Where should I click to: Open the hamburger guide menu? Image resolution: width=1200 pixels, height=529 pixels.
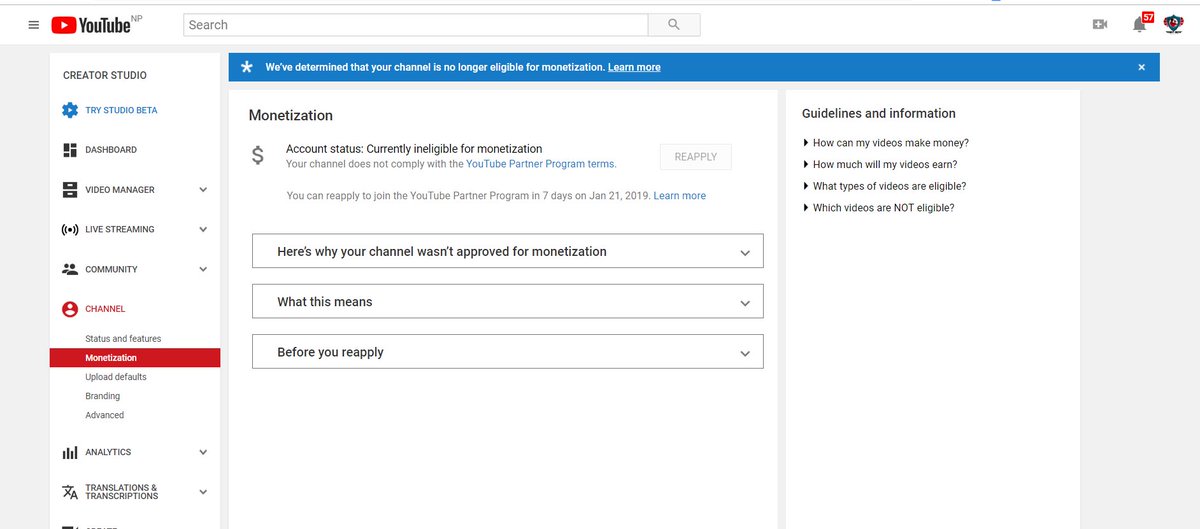tap(34, 25)
